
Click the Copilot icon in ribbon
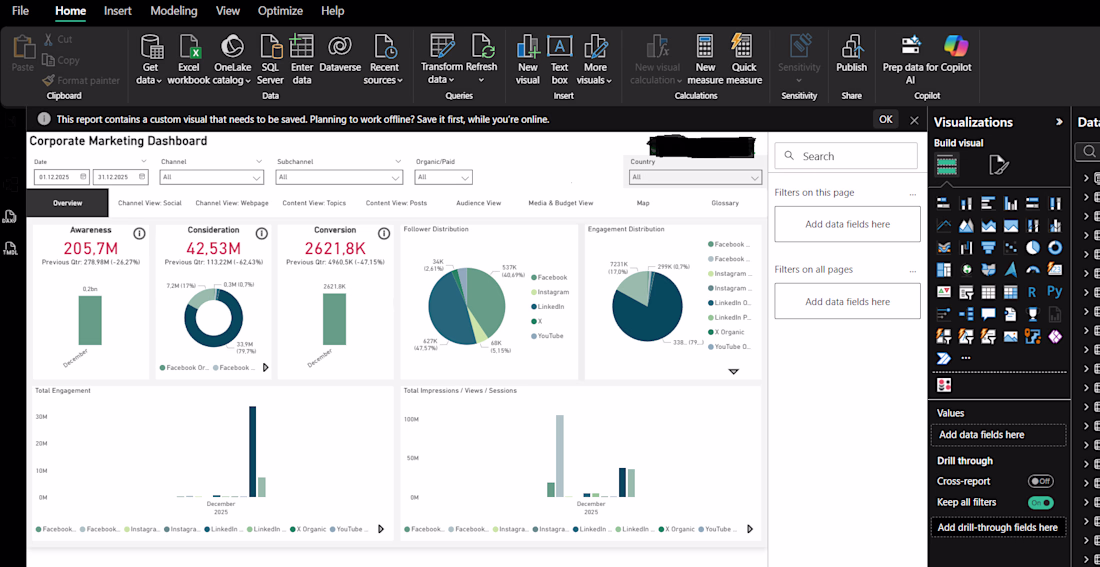point(956,46)
